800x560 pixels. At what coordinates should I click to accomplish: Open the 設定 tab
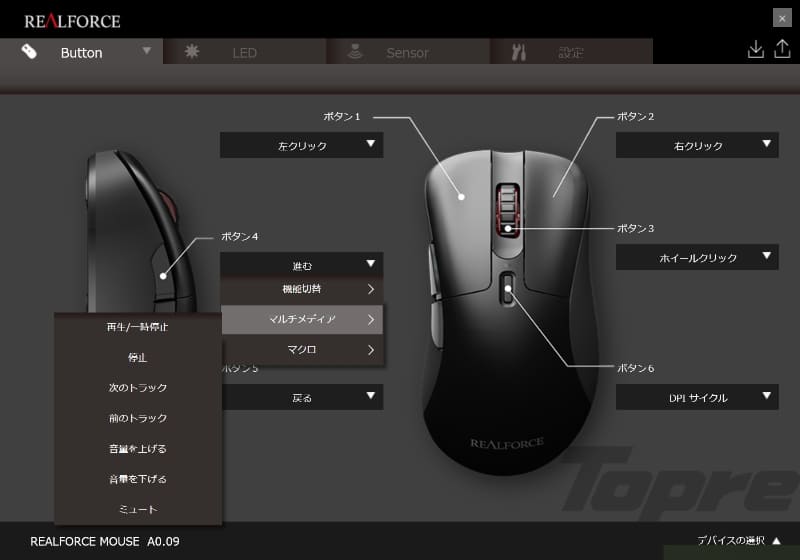click(x=571, y=52)
